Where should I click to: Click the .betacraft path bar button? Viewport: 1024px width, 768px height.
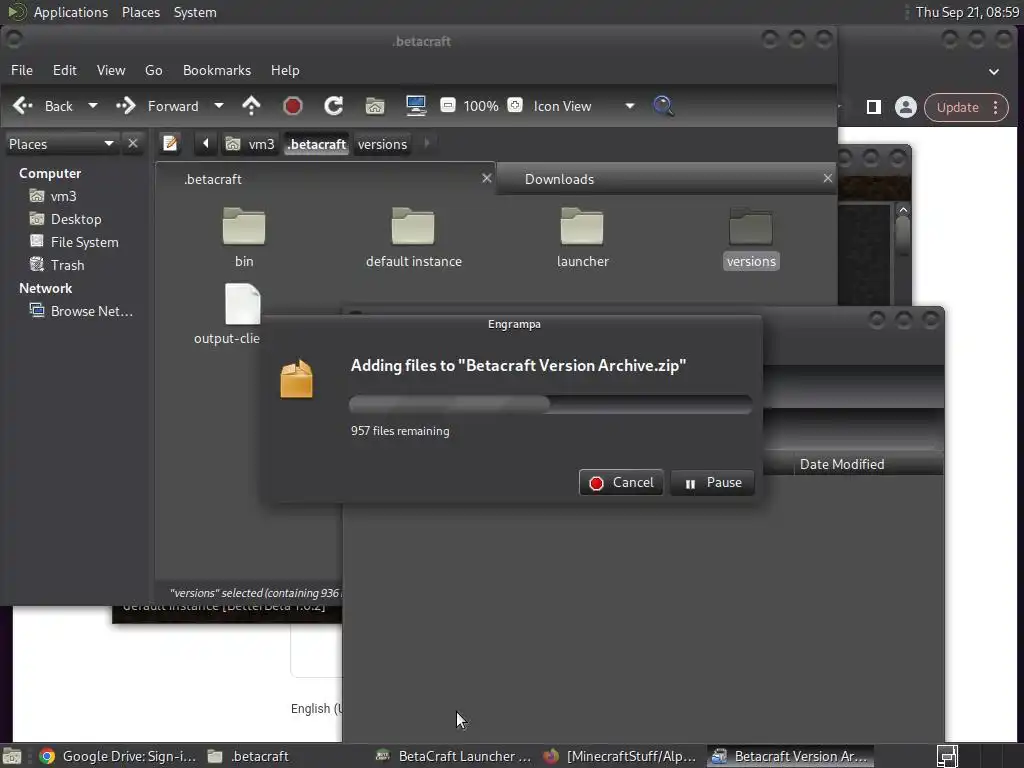317,144
